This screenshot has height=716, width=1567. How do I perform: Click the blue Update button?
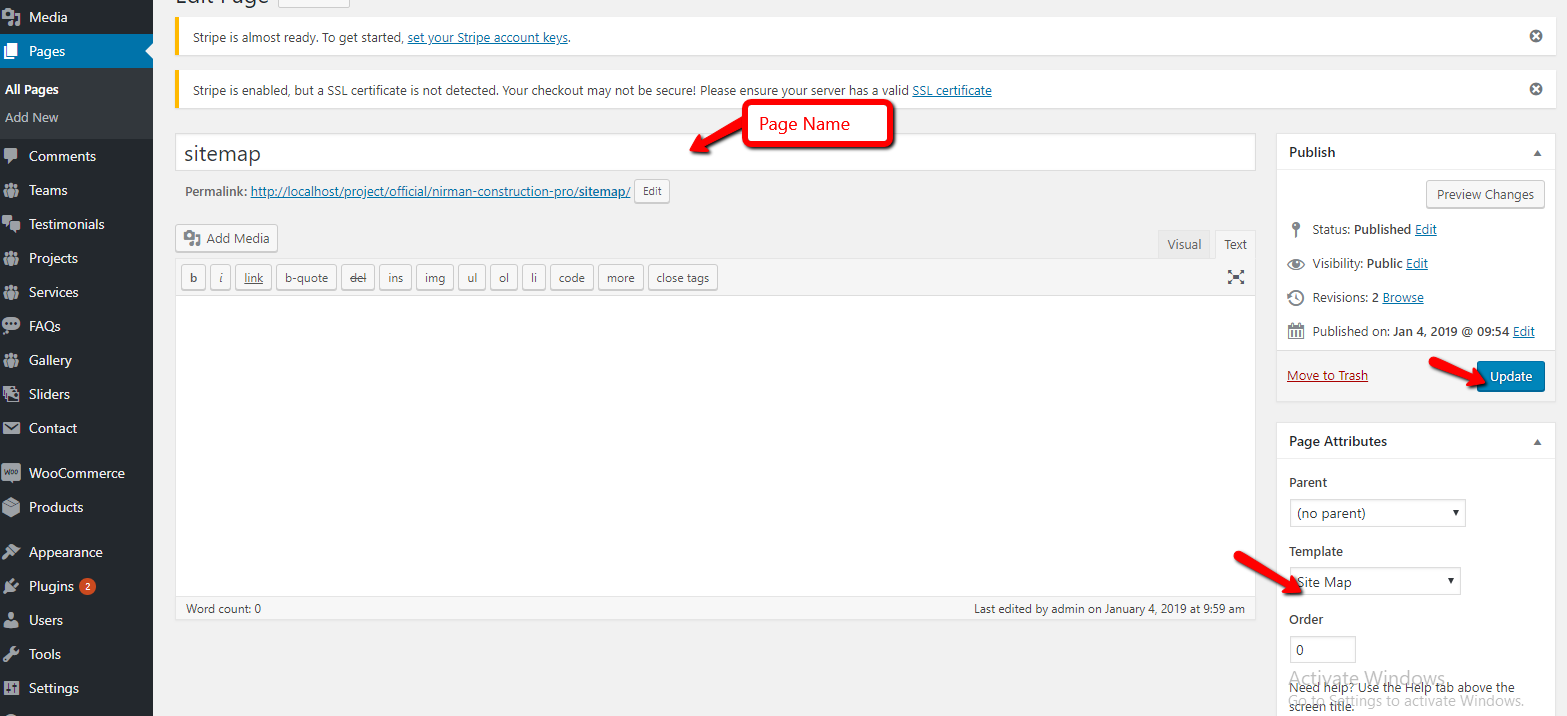coord(1510,376)
